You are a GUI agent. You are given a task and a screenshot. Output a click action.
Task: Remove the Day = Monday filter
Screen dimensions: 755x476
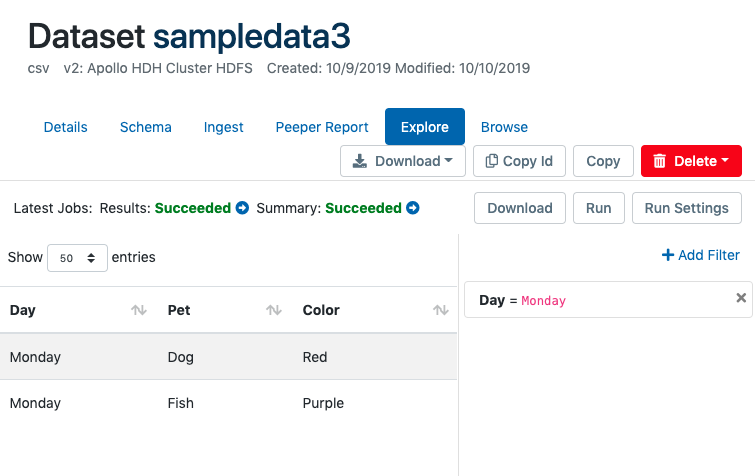click(x=741, y=298)
